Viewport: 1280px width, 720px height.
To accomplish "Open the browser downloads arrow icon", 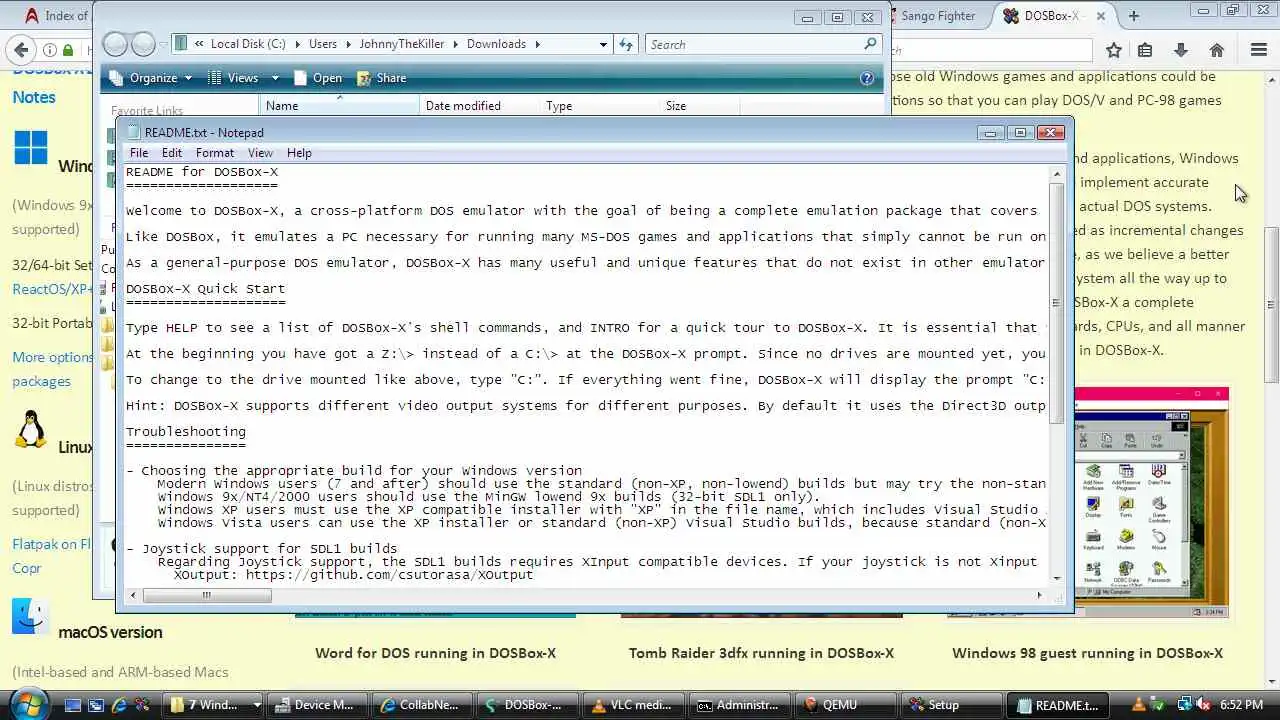I will pos(1181,50).
